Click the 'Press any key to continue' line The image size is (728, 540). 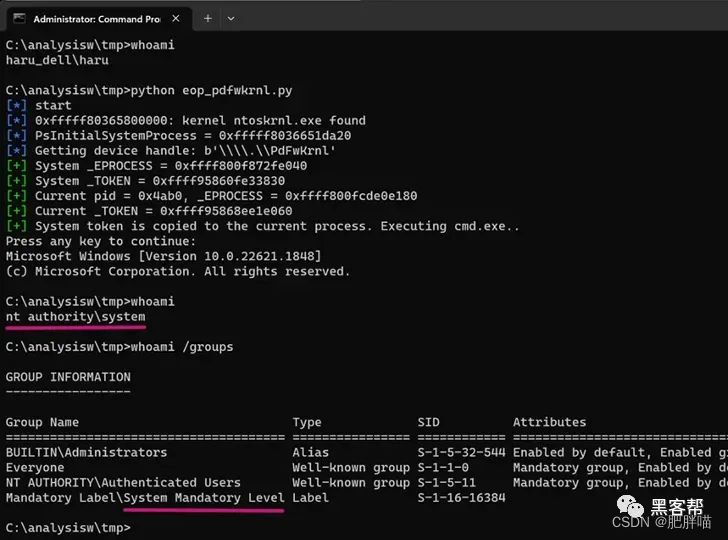coord(101,241)
